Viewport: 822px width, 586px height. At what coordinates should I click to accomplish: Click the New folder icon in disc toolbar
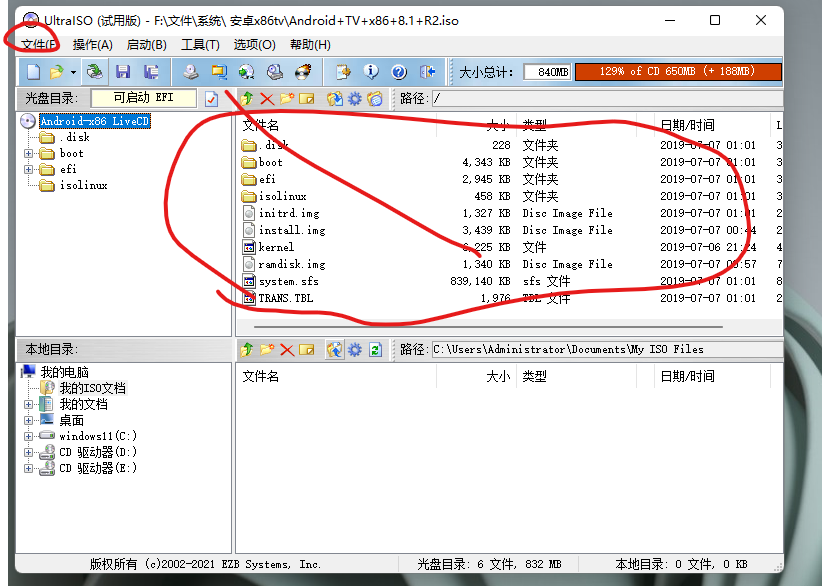tap(287, 99)
